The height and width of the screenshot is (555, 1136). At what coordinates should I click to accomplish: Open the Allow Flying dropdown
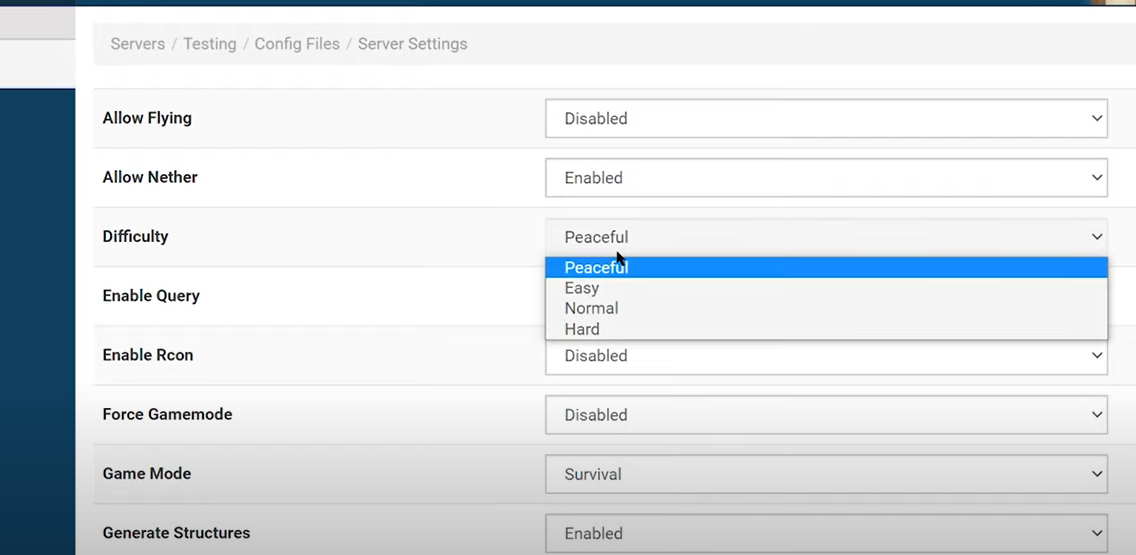825,118
